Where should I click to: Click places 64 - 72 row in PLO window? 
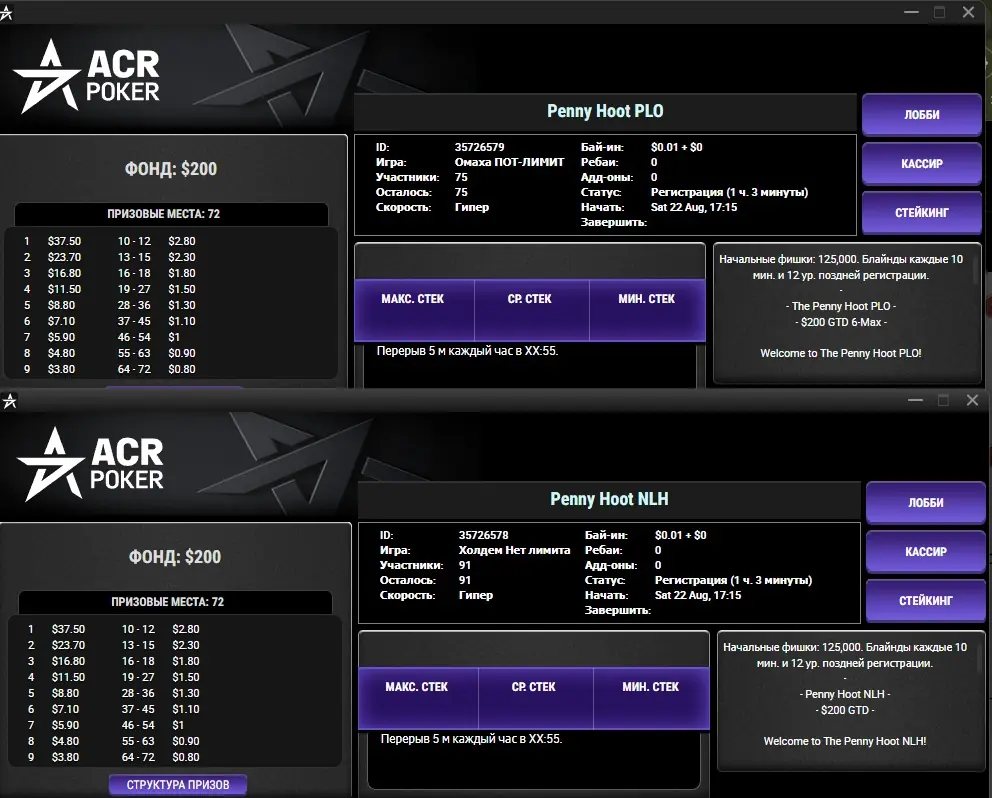point(156,369)
